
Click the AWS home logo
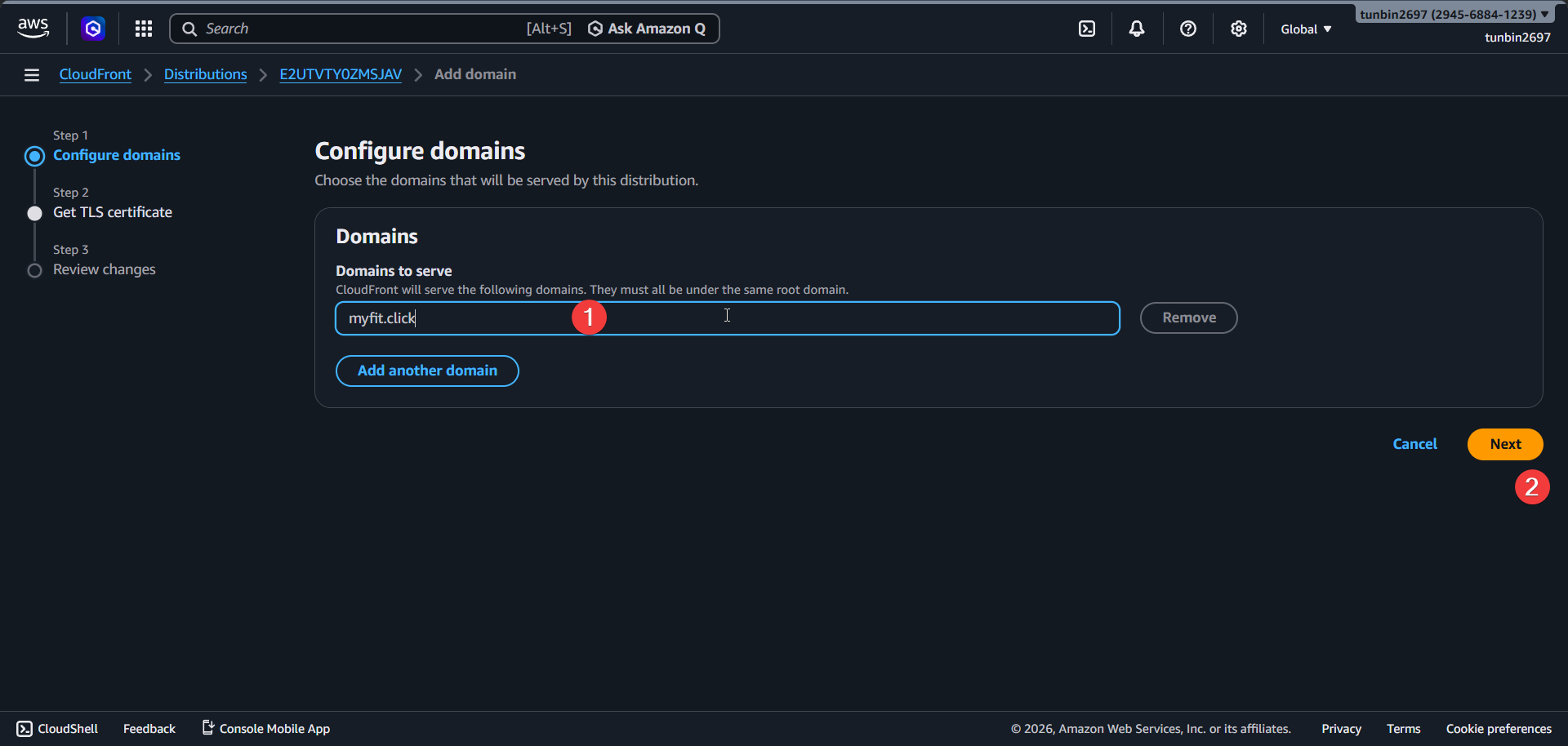pyautogui.click(x=33, y=28)
